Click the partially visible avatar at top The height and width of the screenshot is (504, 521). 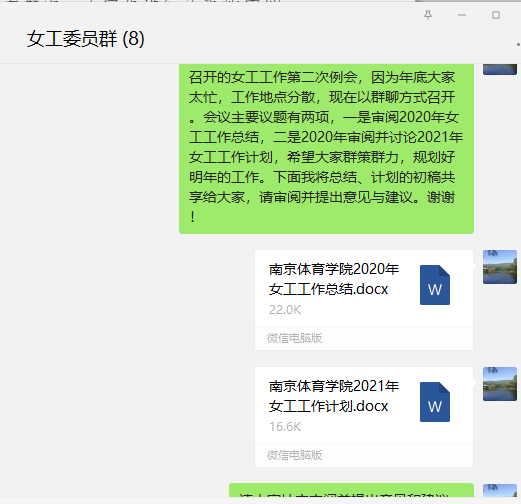click(500, 69)
